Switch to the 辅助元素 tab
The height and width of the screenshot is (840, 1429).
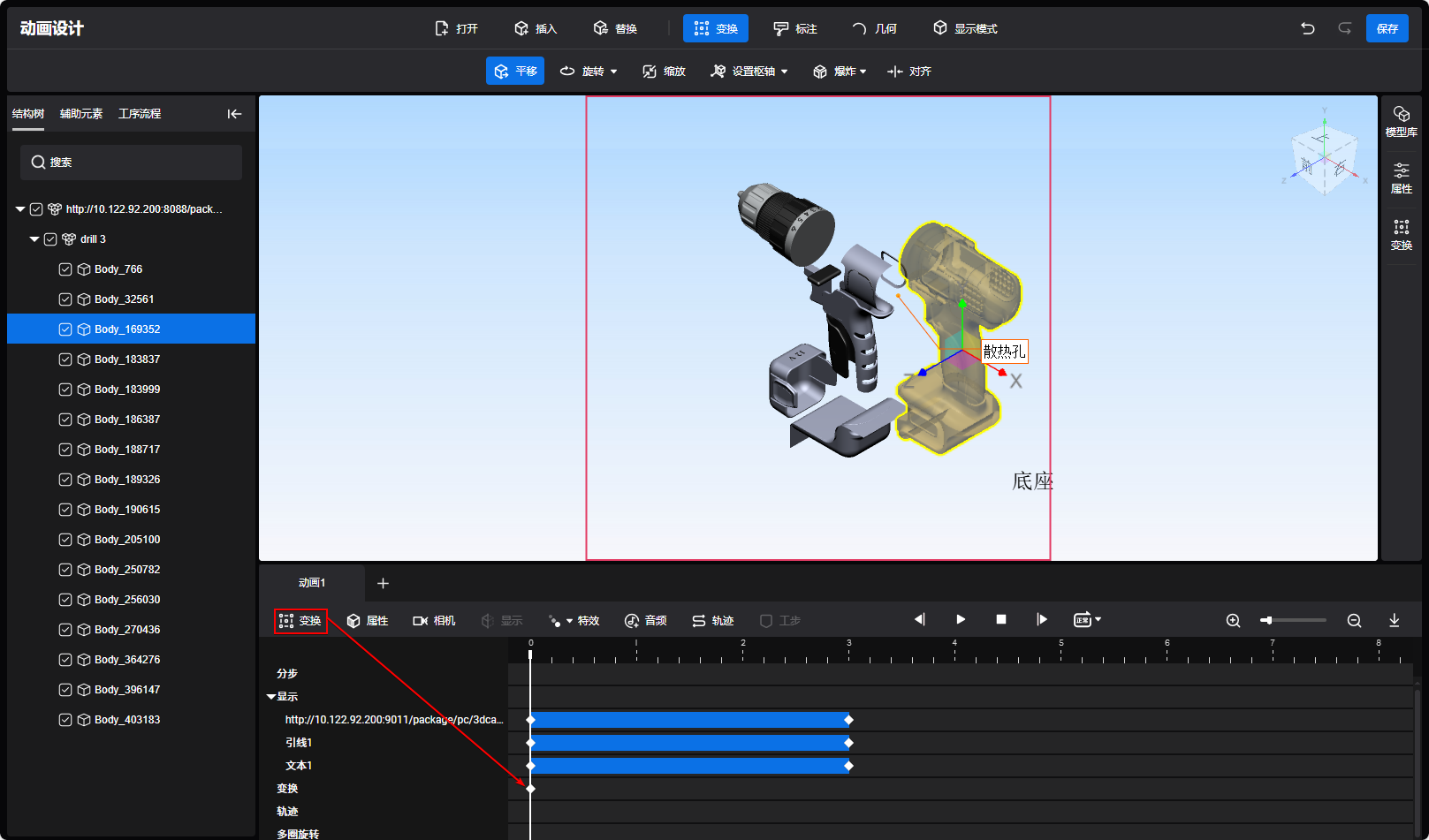(x=81, y=114)
